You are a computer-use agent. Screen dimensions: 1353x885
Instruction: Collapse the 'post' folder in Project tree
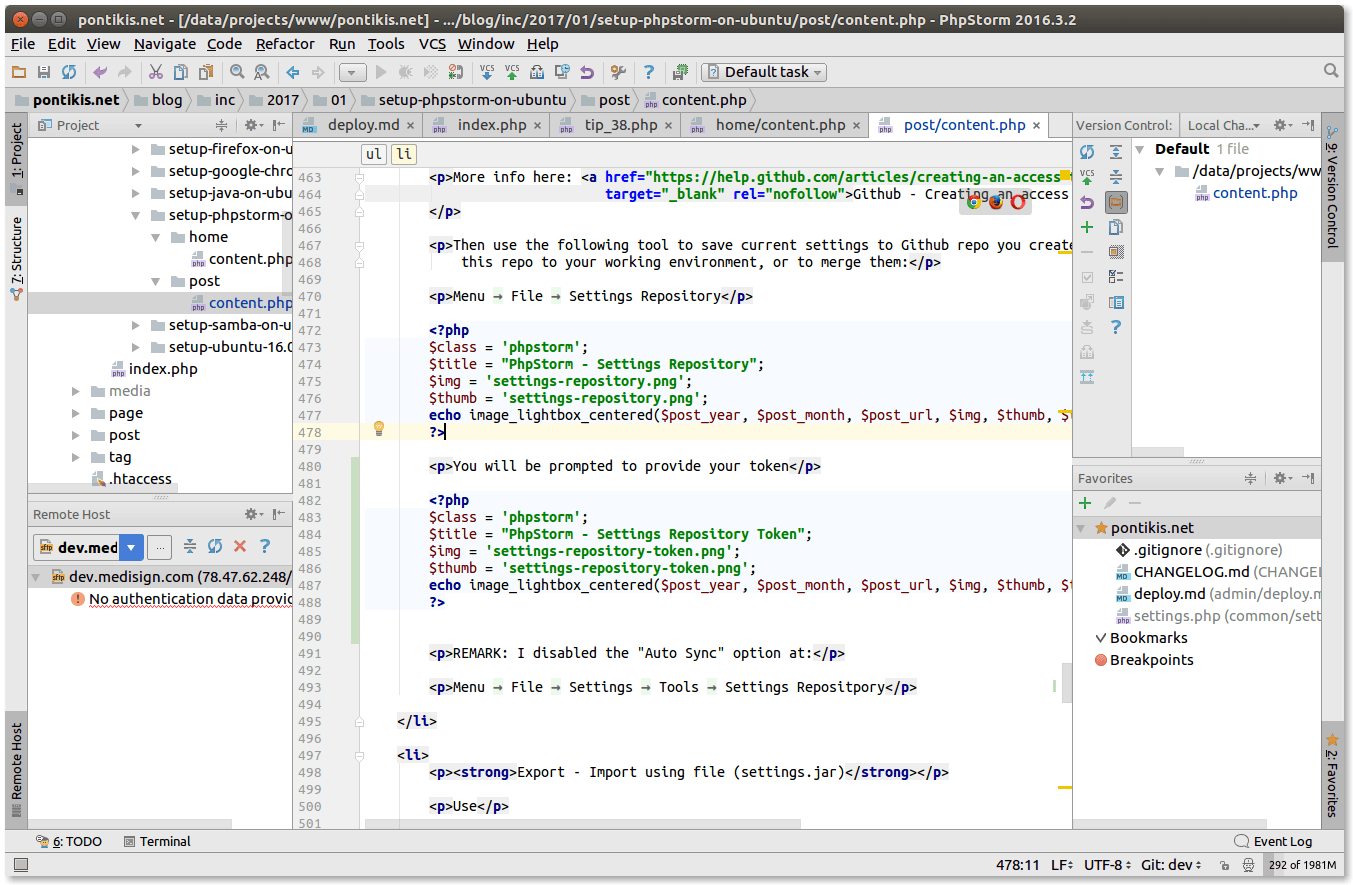(x=156, y=281)
